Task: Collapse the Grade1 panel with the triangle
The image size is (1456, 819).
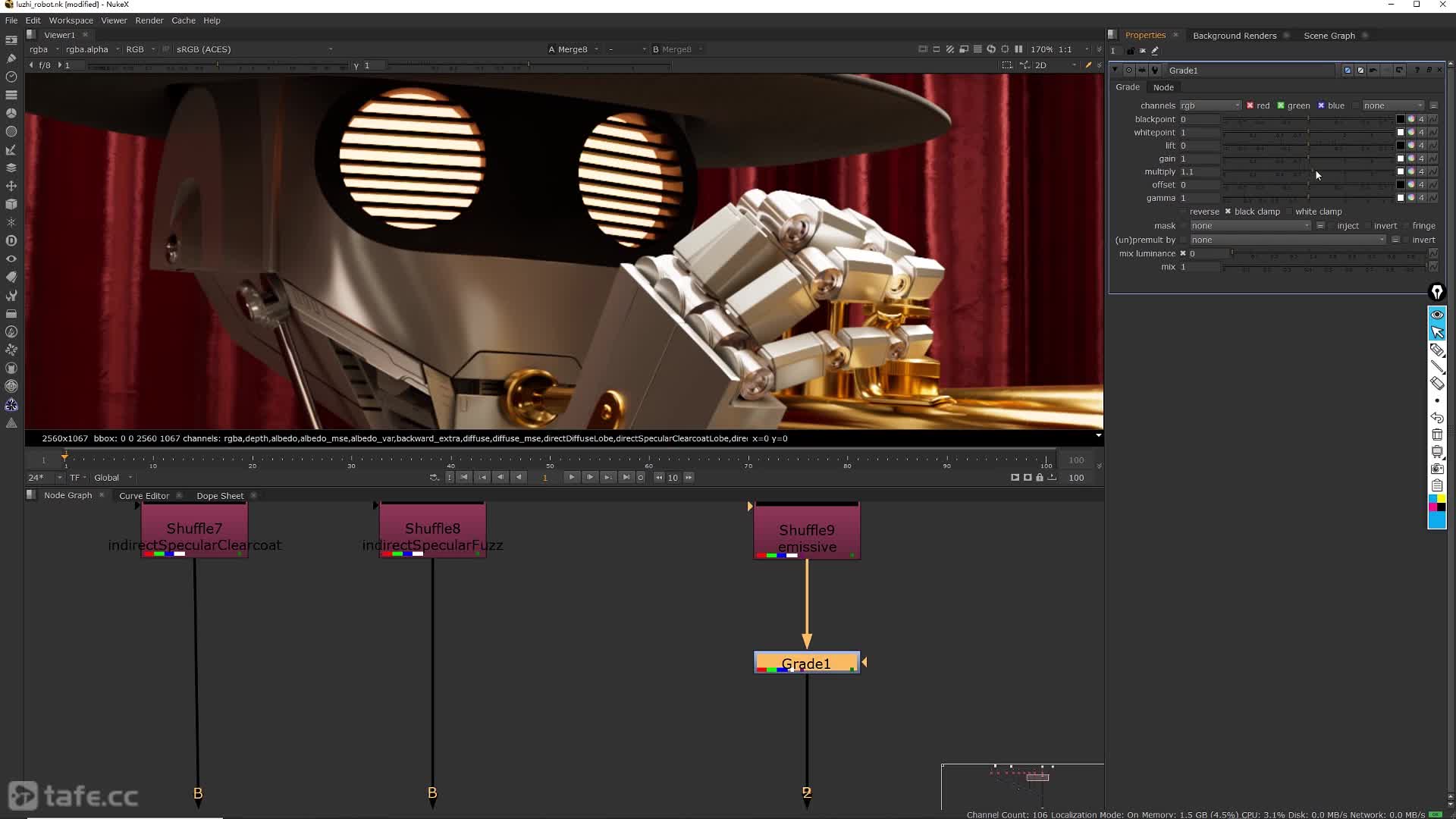Action: tap(1115, 70)
